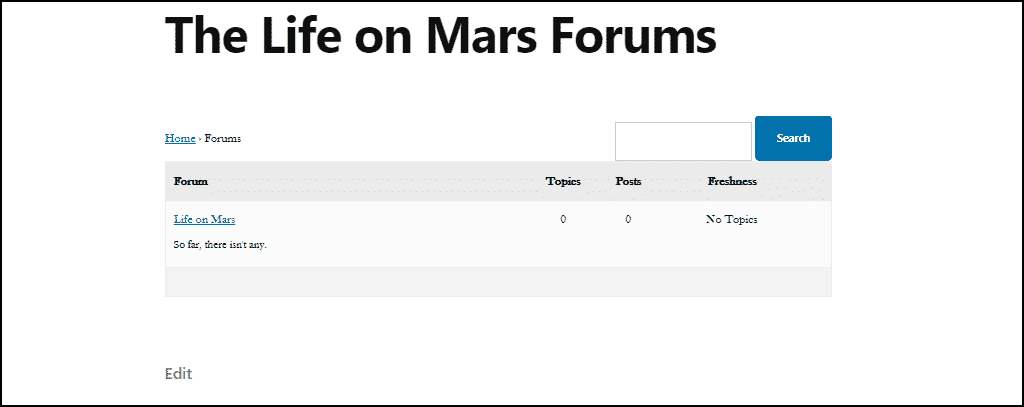Click the blue Search button
The image size is (1024, 407).
tap(793, 138)
